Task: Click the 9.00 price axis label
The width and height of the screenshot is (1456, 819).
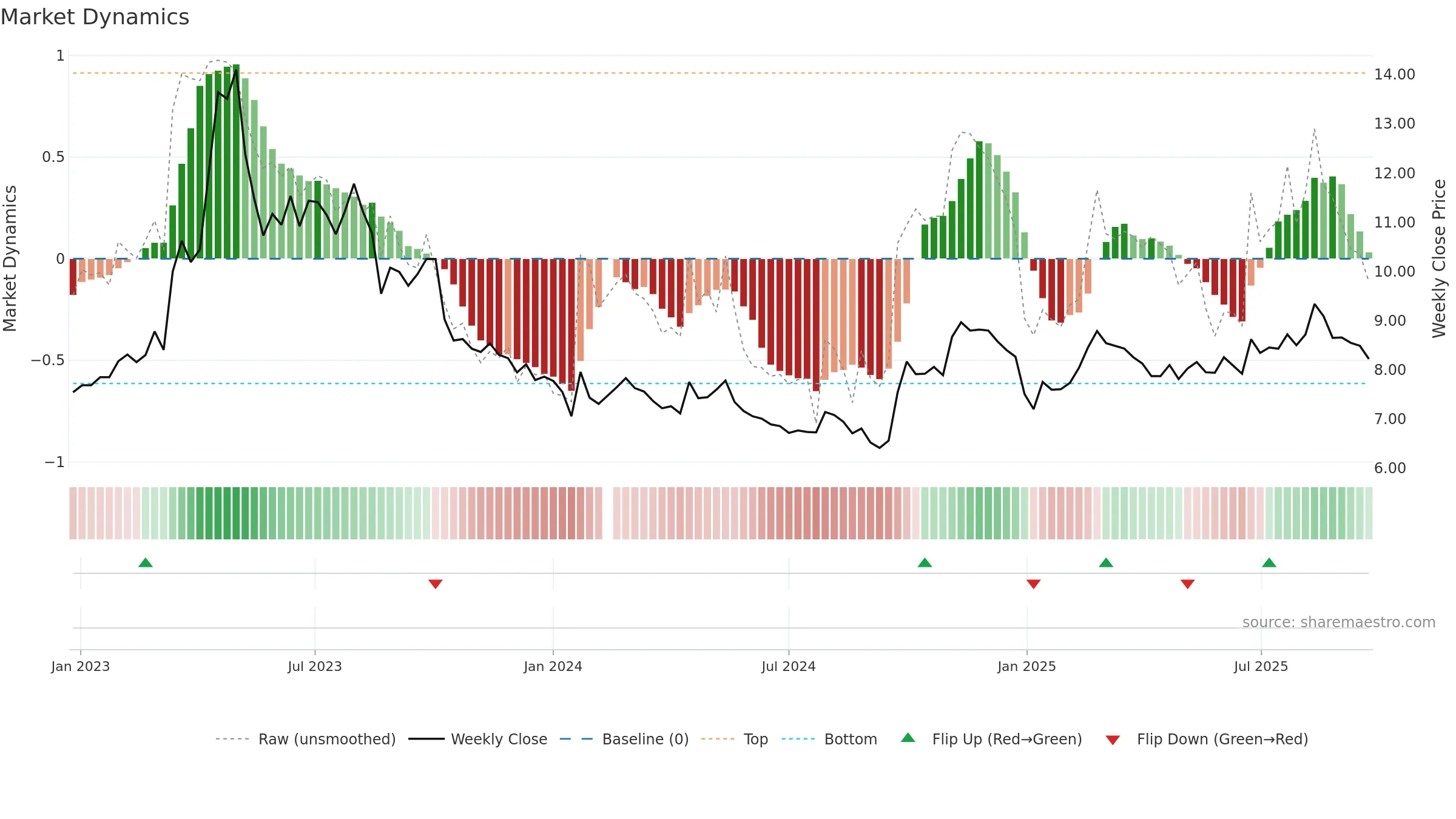Action: (1390, 320)
